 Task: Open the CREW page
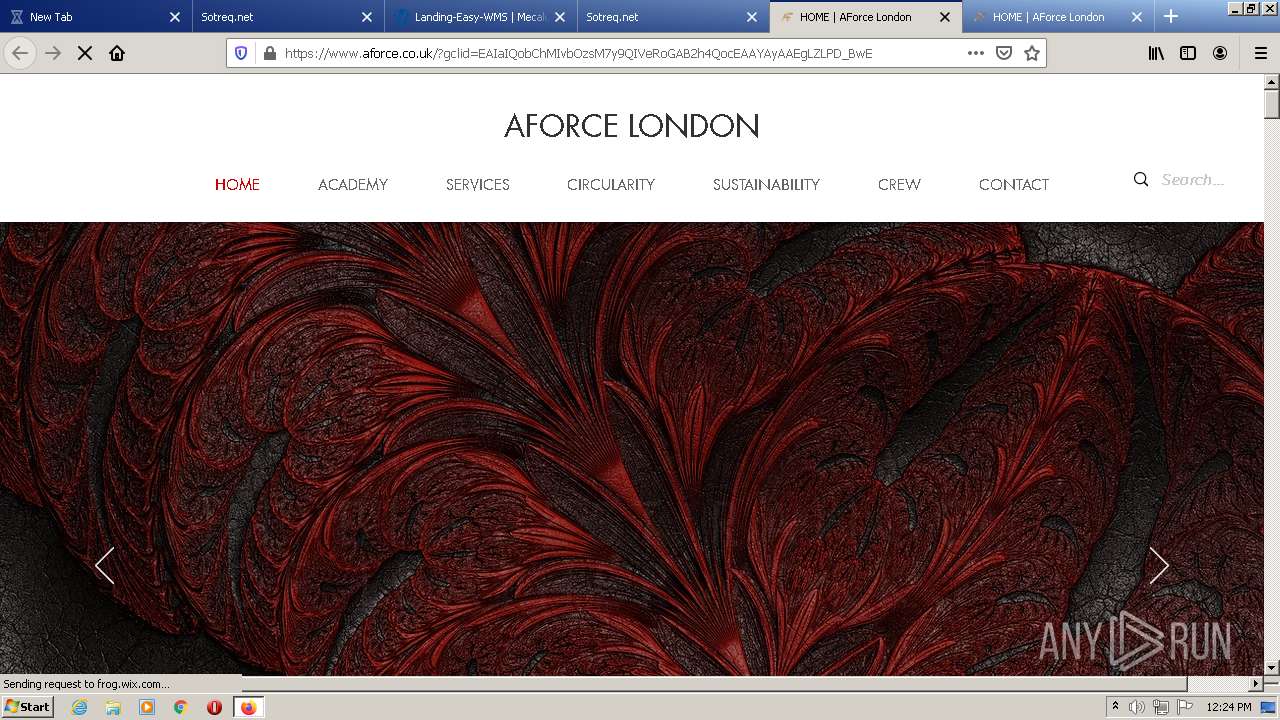pyautogui.click(x=899, y=184)
